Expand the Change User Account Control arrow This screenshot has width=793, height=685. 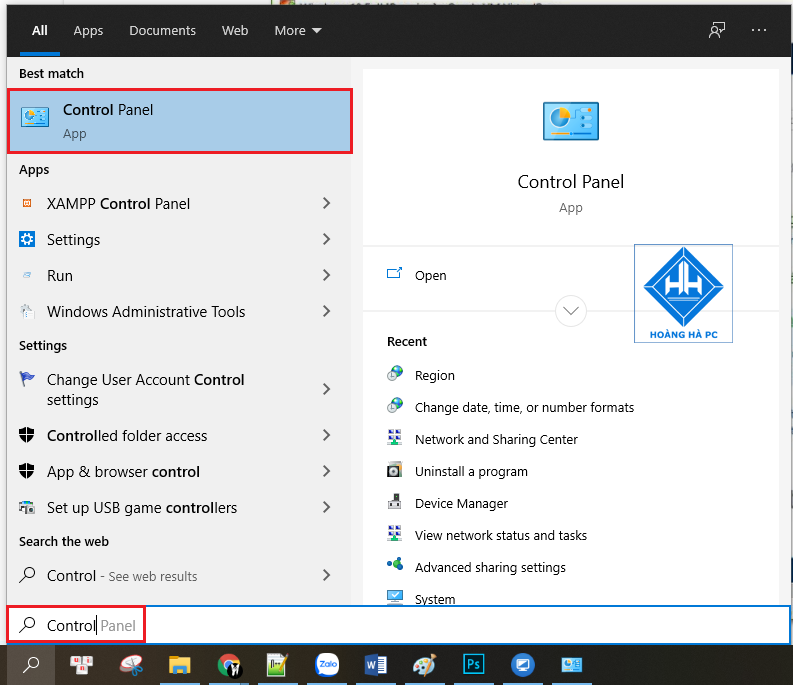[x=327, y=389]
